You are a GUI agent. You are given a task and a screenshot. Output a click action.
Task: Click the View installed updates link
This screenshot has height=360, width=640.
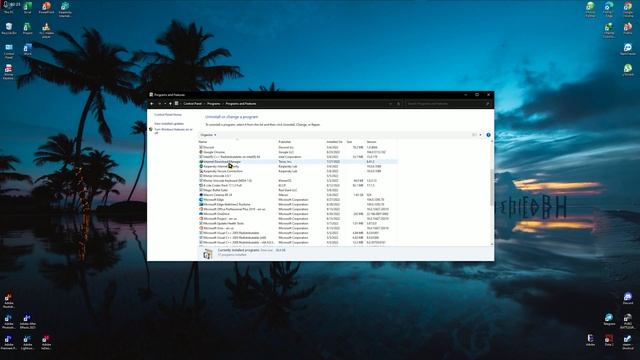click(169, 124)
